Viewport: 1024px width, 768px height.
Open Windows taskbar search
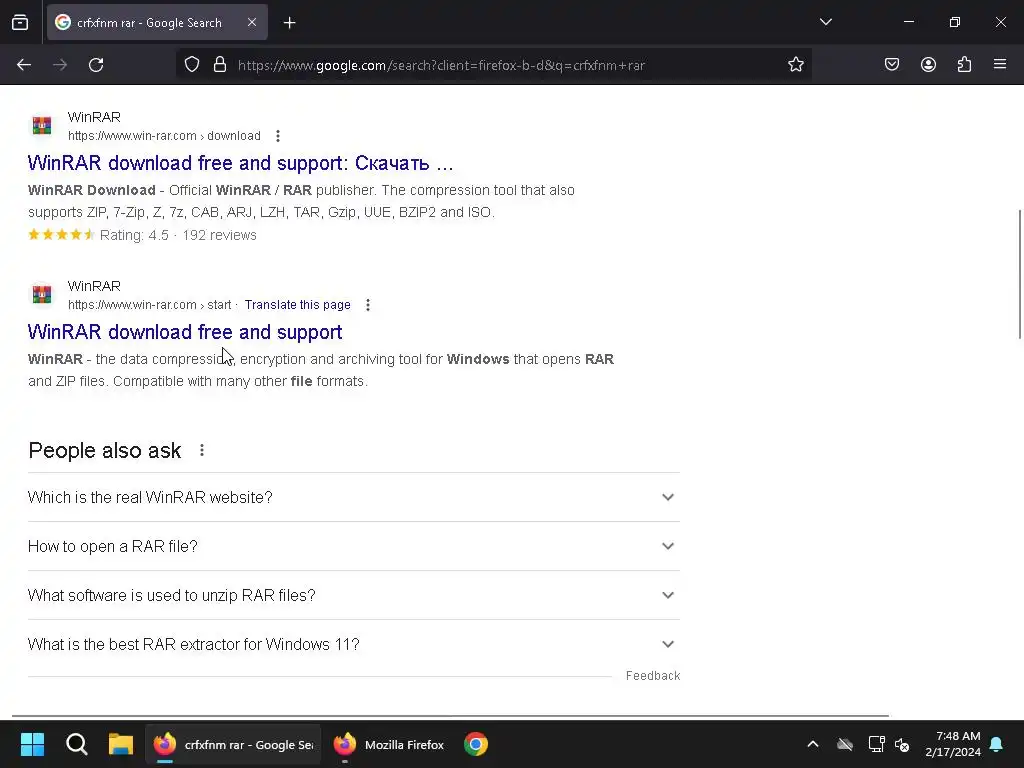coord(76,744)
